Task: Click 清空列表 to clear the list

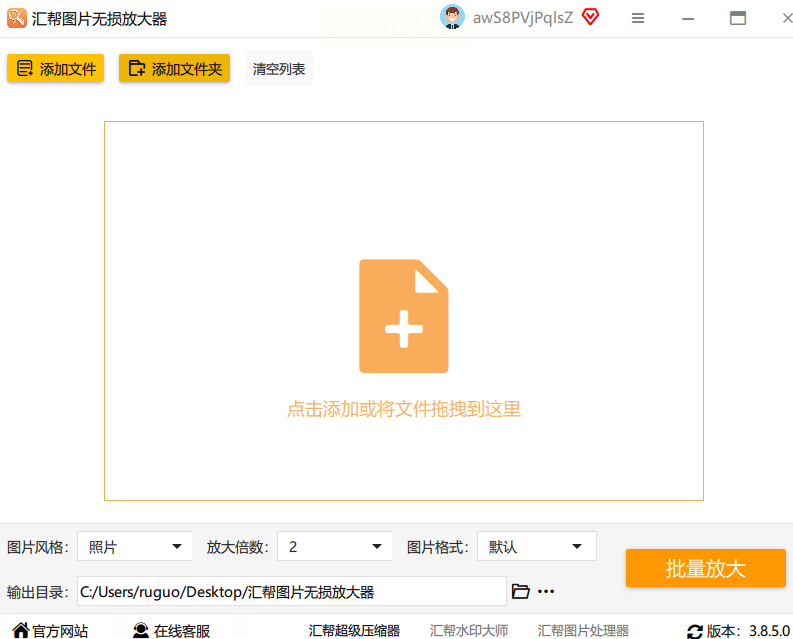Action: (x=279, y=68)
